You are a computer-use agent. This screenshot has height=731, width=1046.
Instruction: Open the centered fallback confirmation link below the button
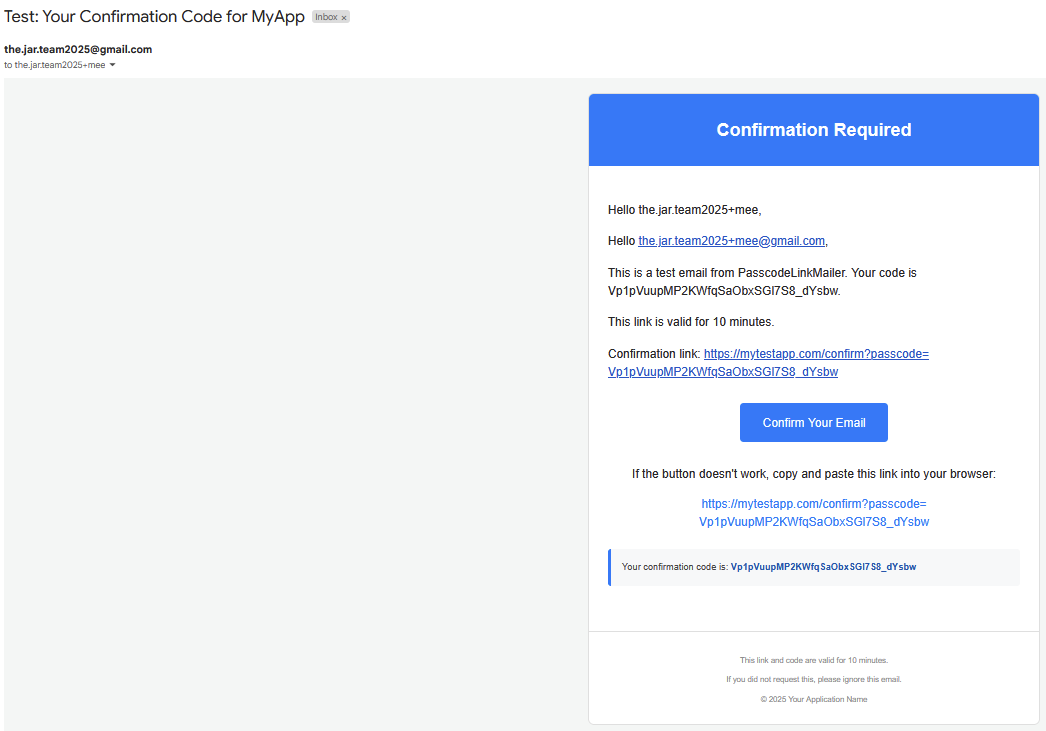point(814,513)
